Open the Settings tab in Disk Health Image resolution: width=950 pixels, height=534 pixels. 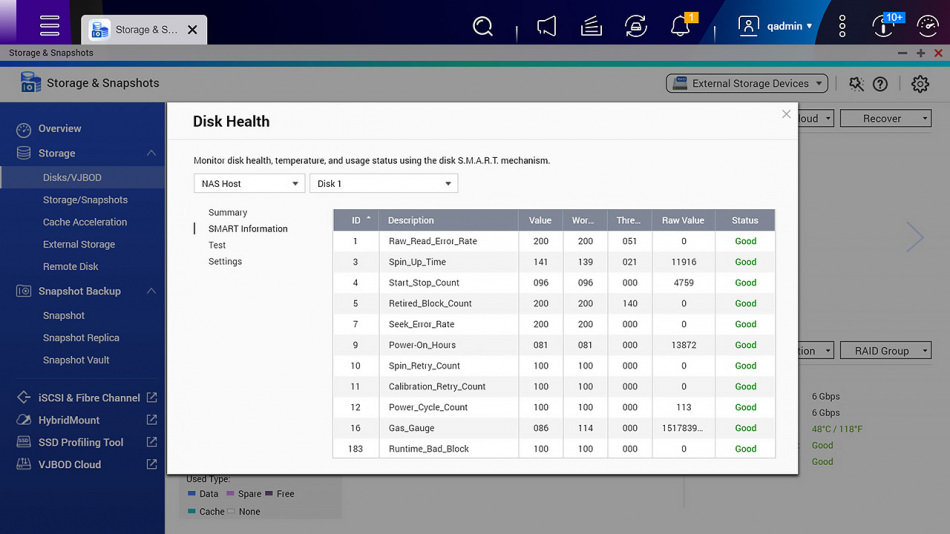click(225, 262)
